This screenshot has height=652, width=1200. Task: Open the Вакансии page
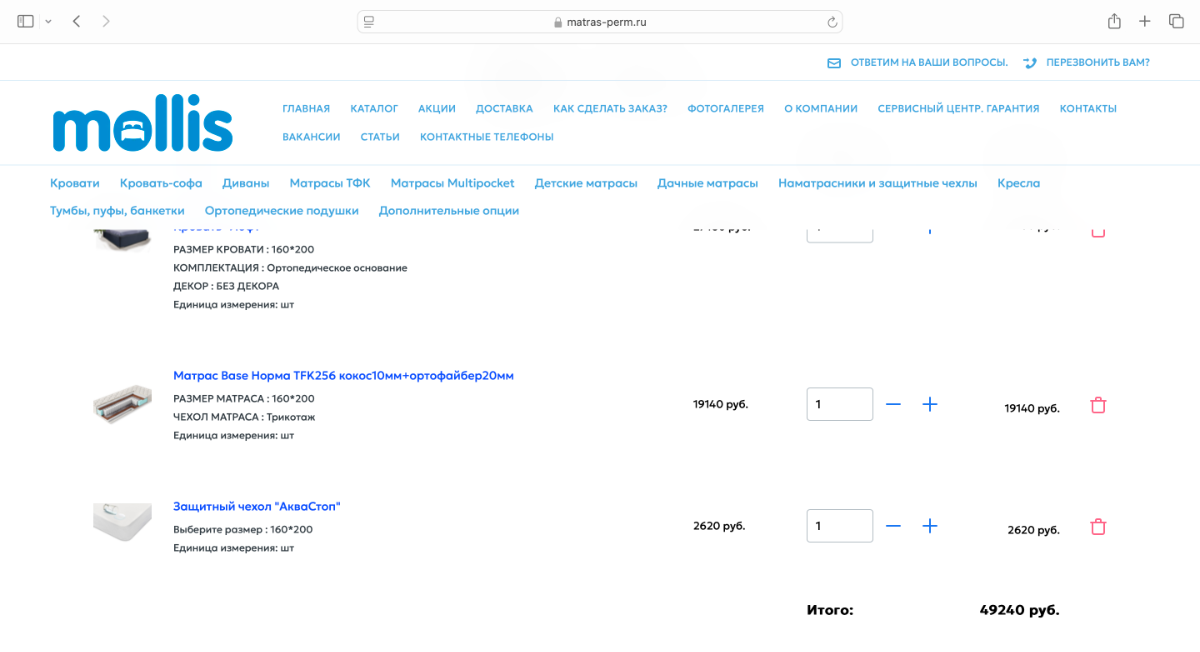click(311, 136)
